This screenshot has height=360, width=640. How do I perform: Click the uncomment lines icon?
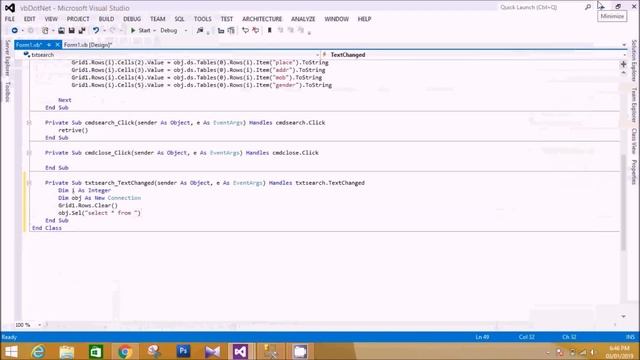point(256,31)
